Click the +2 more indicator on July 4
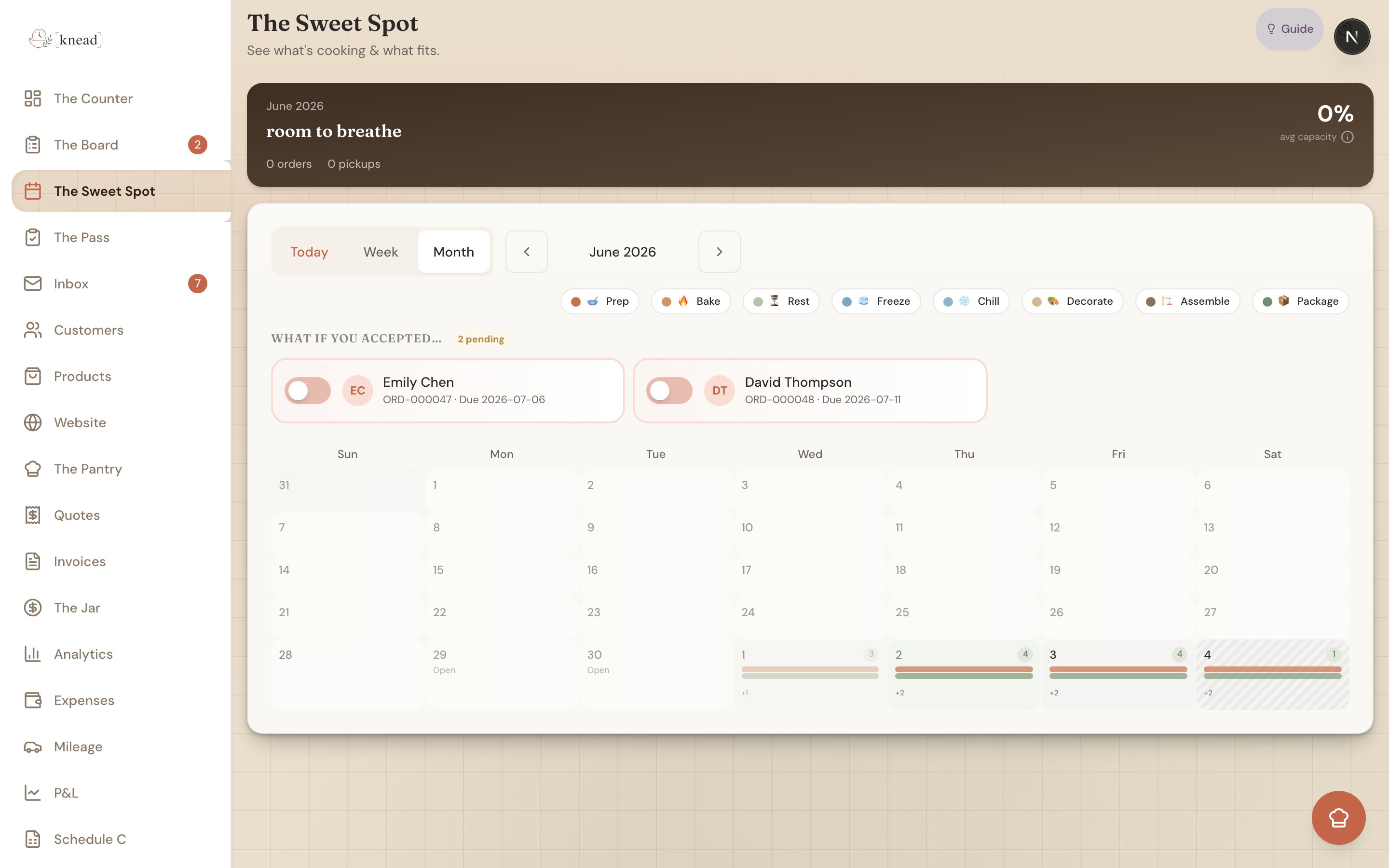The width and height of the screenshot is (1389, 868). click(x=1208, y=693)
